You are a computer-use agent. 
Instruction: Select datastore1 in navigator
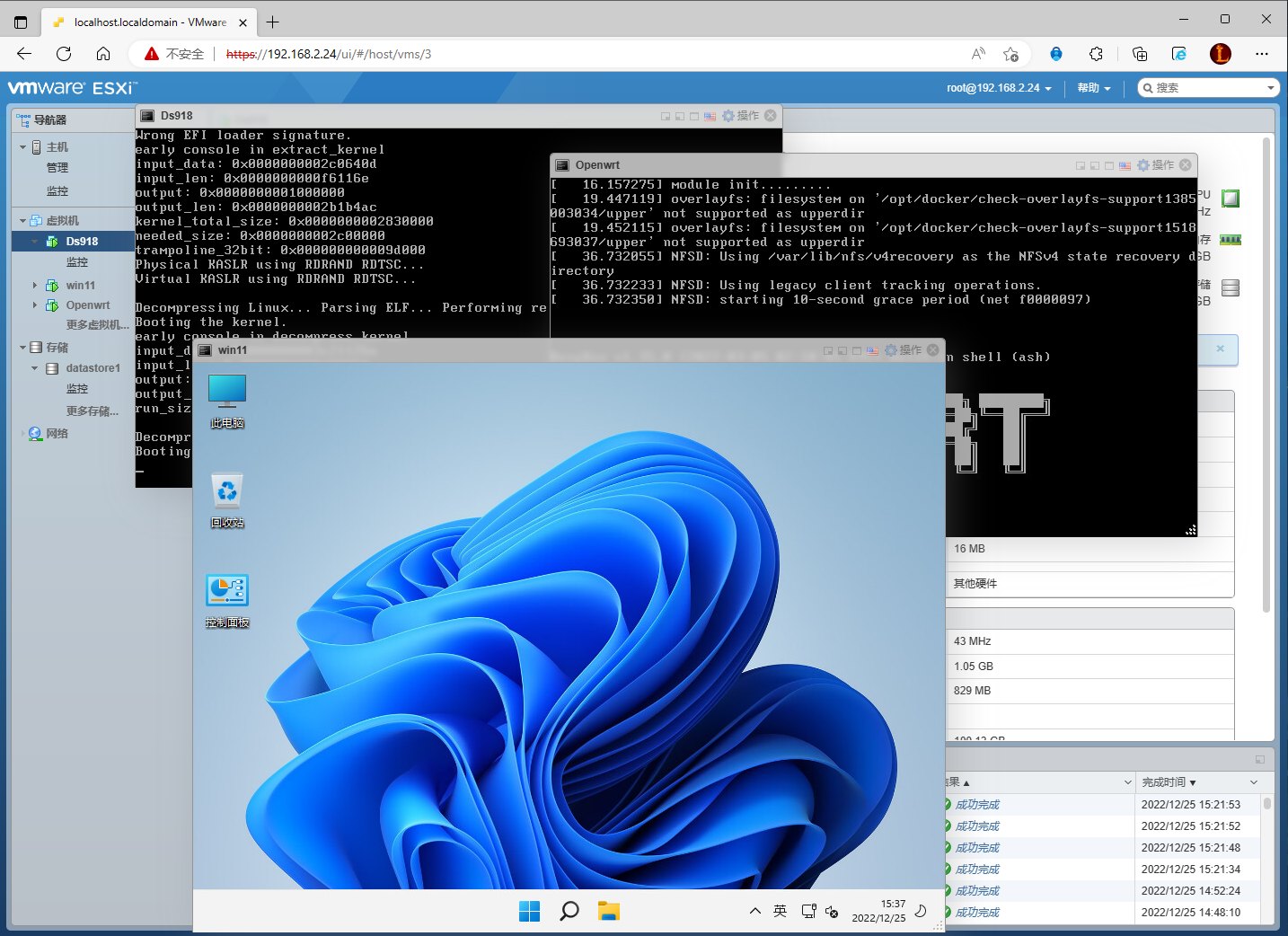[93, 368]
